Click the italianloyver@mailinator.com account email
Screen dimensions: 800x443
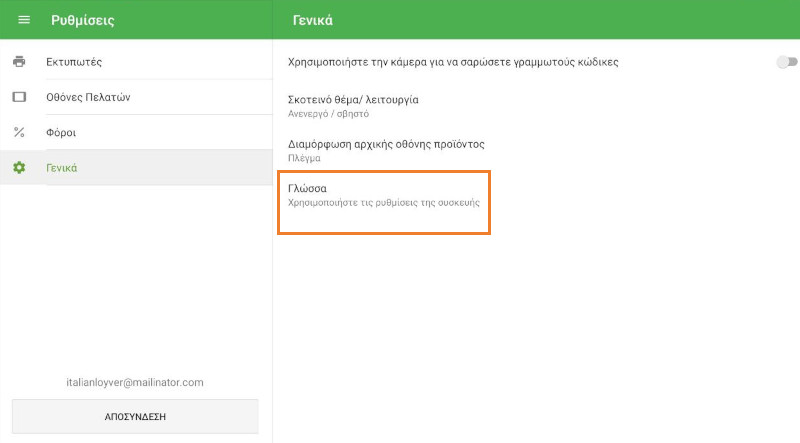click(135, 382)
